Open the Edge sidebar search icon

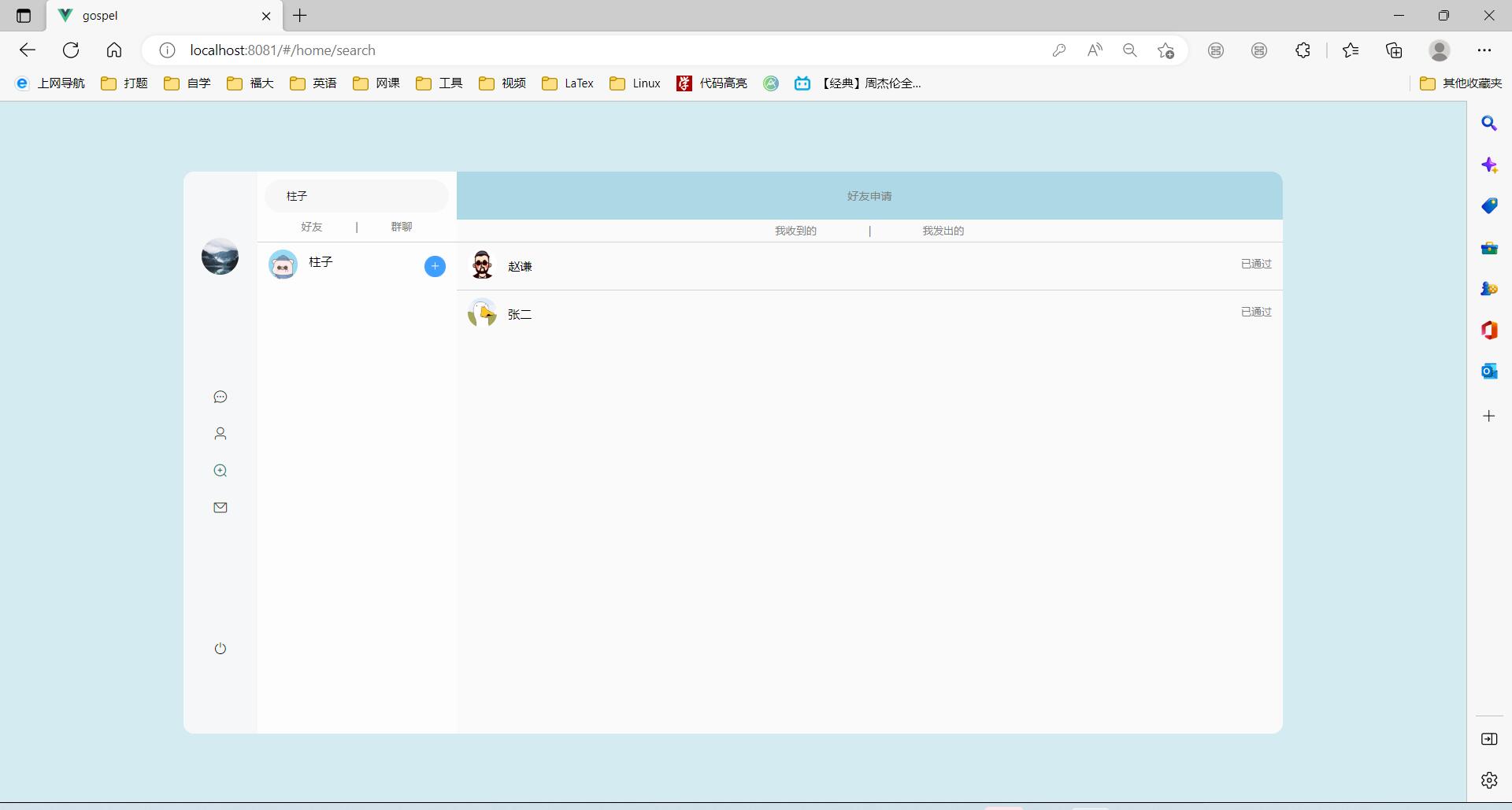click(x=1489, y=124)
